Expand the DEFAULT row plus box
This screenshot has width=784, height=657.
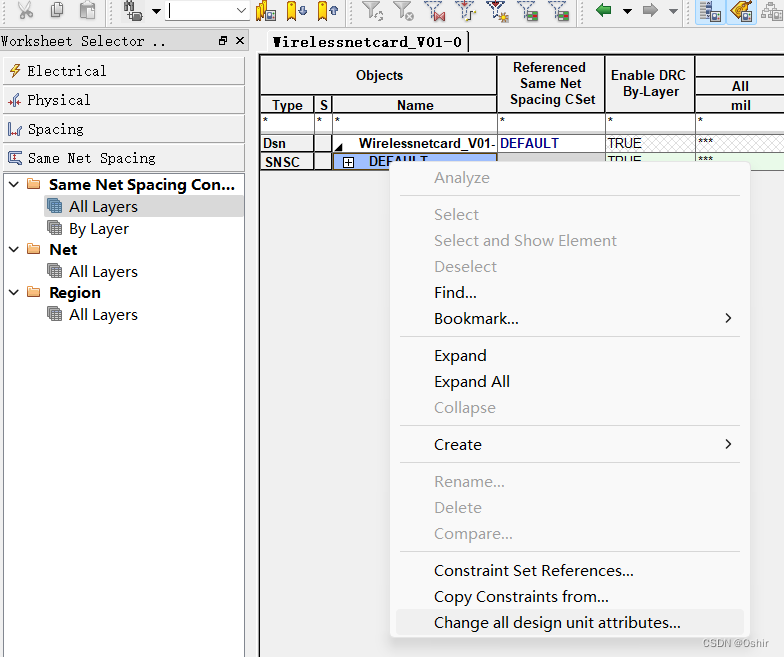[348, 162]
